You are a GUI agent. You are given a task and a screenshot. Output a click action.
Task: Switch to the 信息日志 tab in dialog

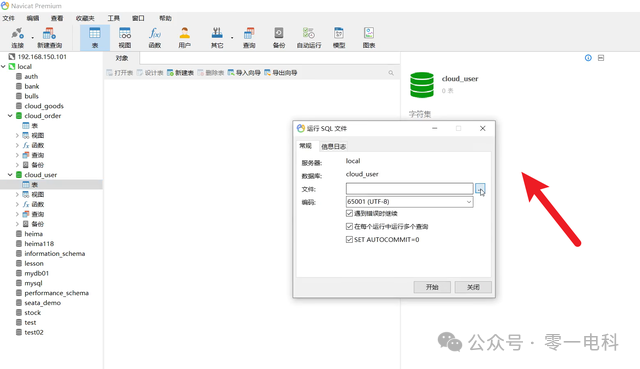click(333, 146)
